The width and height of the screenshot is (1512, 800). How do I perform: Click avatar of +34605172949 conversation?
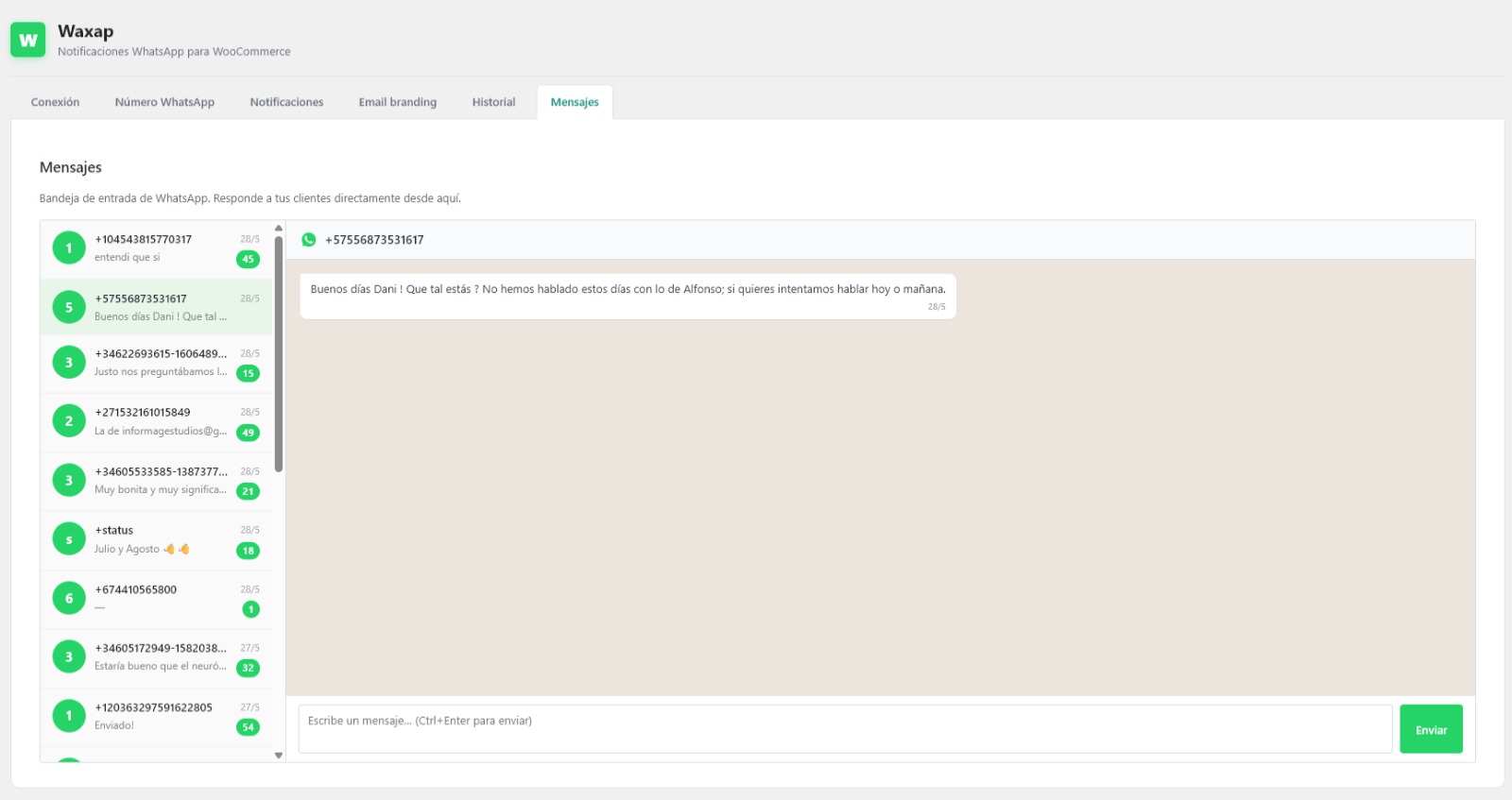point(69,657)
